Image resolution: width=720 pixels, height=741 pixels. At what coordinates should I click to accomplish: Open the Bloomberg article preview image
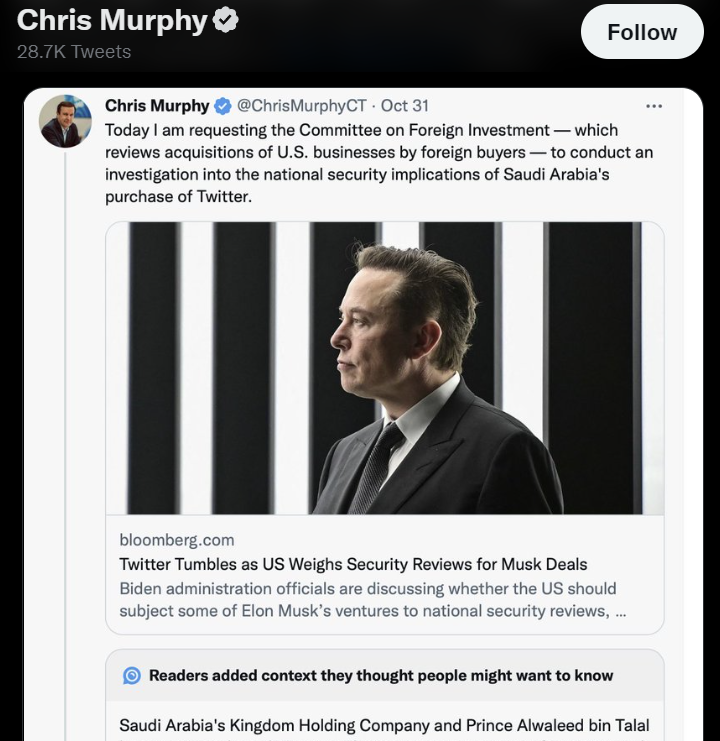pos(384,368)
